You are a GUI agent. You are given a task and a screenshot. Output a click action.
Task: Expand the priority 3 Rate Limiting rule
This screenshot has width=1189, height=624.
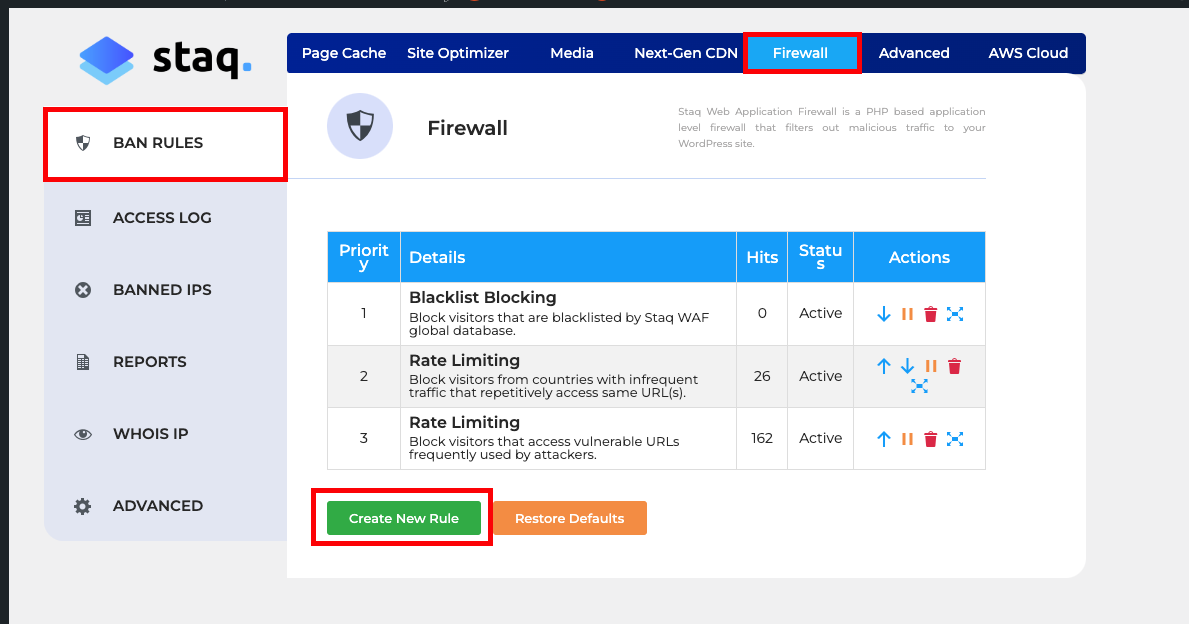point(955,438)
